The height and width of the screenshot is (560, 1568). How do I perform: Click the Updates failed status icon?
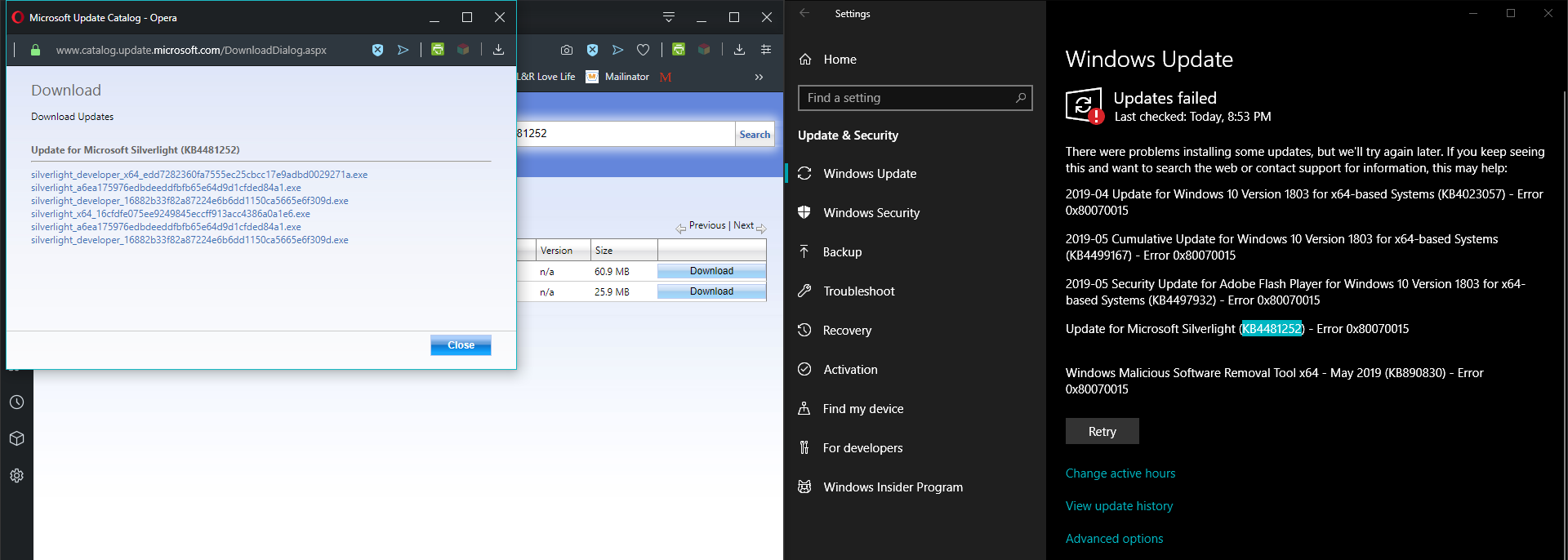pos(1085,105)
